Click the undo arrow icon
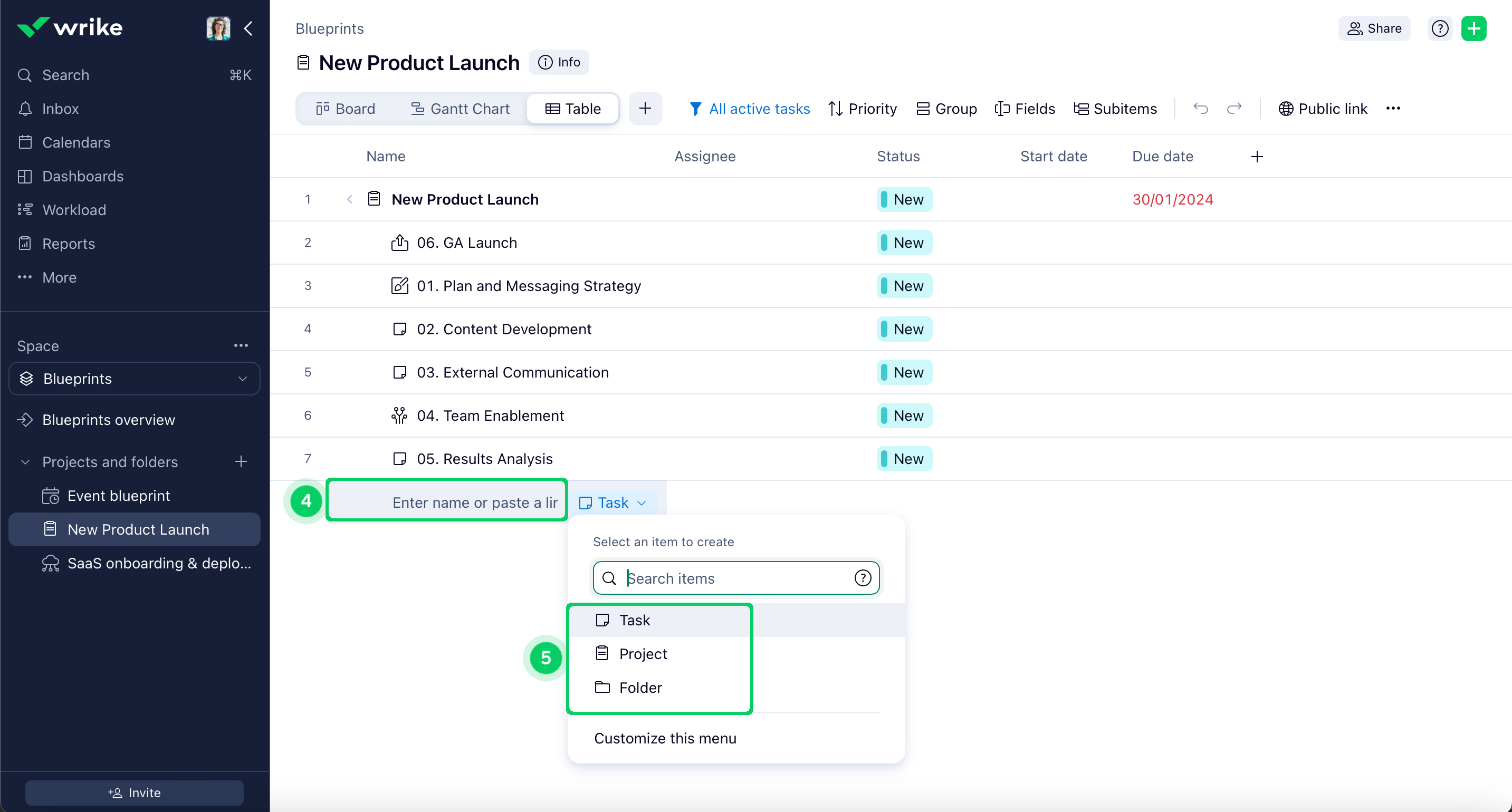Screen dimensions: 1512x812 tap(1200, 109)
